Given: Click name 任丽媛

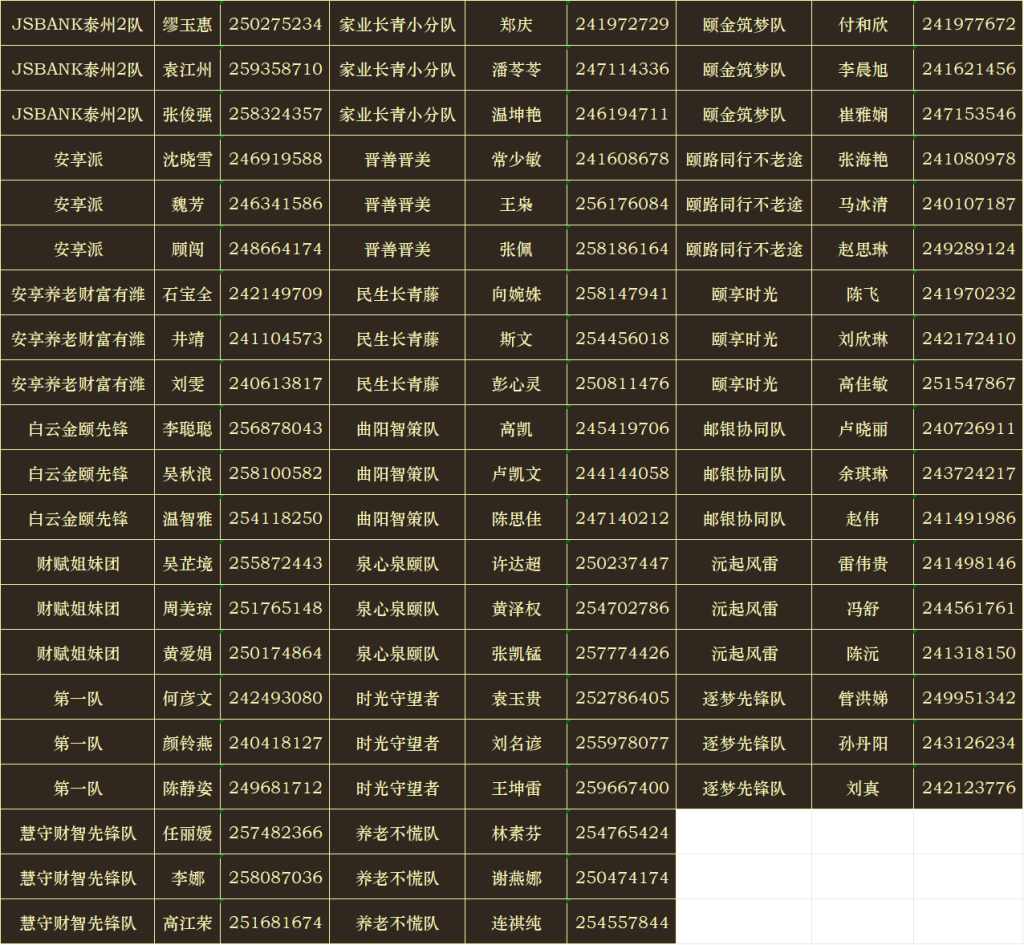Looking at the screenshot, I should (187, 833).
